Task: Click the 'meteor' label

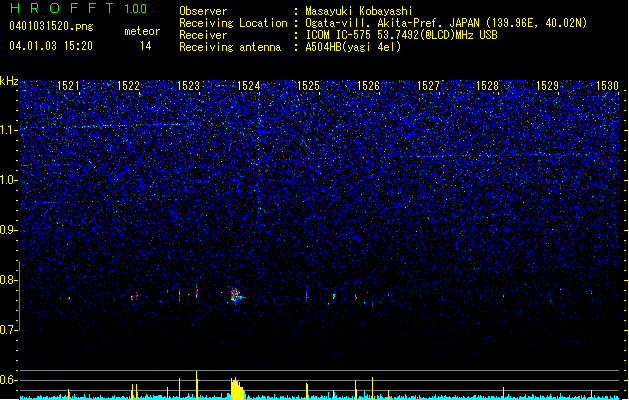Action: coord(142,31)
